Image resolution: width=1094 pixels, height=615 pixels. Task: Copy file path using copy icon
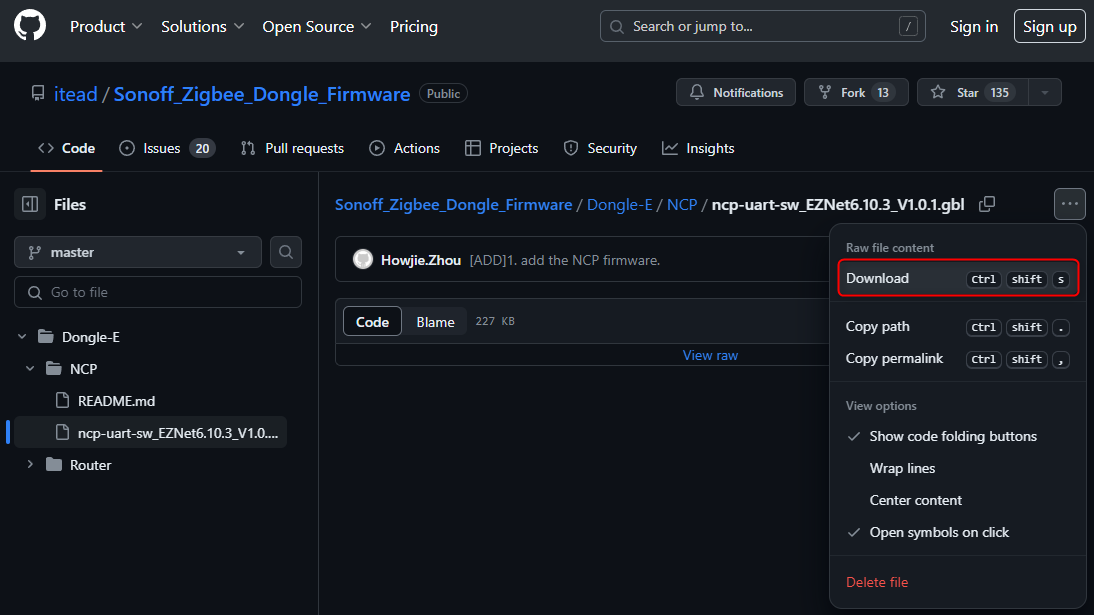click(x=987, y=205)
